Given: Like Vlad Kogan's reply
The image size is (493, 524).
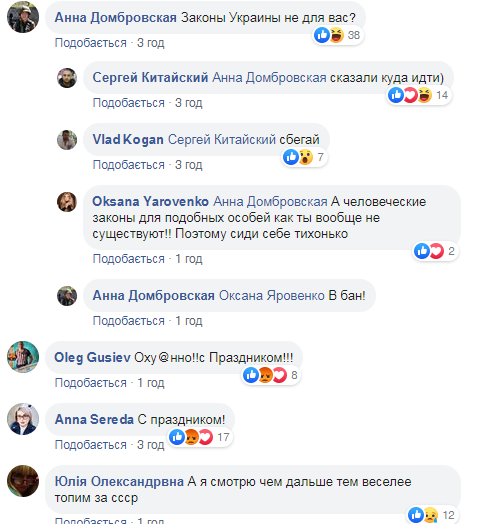Looking at the screenshot, I should (129, 165).
